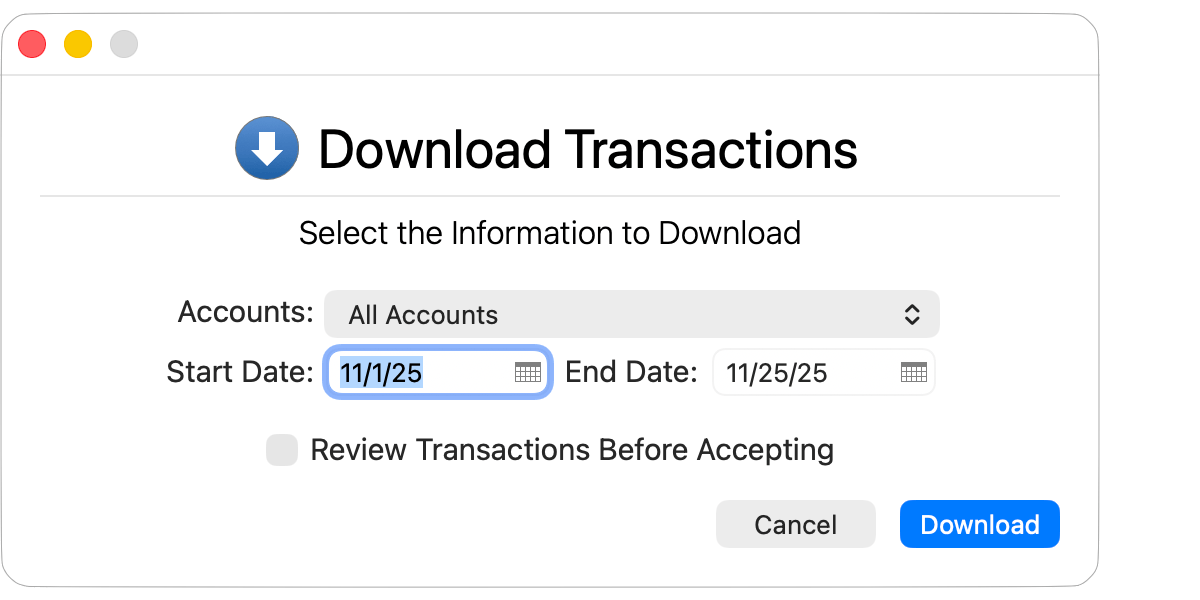Click the download icon next to the title

click(x=265, y=148)
